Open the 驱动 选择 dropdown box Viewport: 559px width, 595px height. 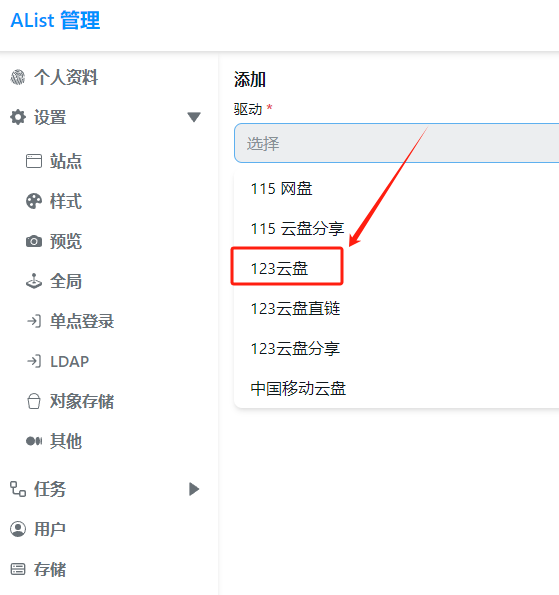tap(397, 143)
